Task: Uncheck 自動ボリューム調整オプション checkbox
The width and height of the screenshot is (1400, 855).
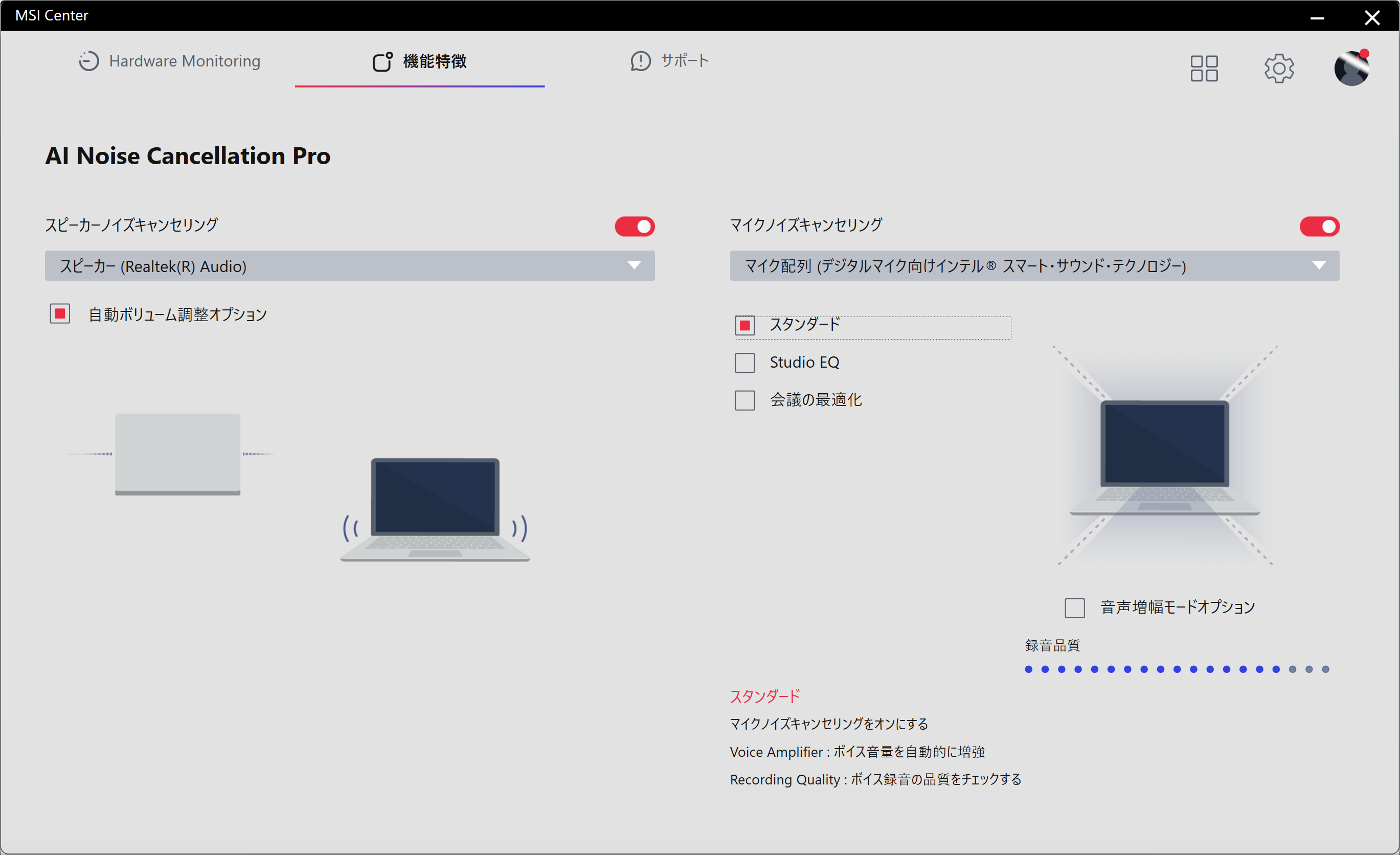Action: pos(60,313)
